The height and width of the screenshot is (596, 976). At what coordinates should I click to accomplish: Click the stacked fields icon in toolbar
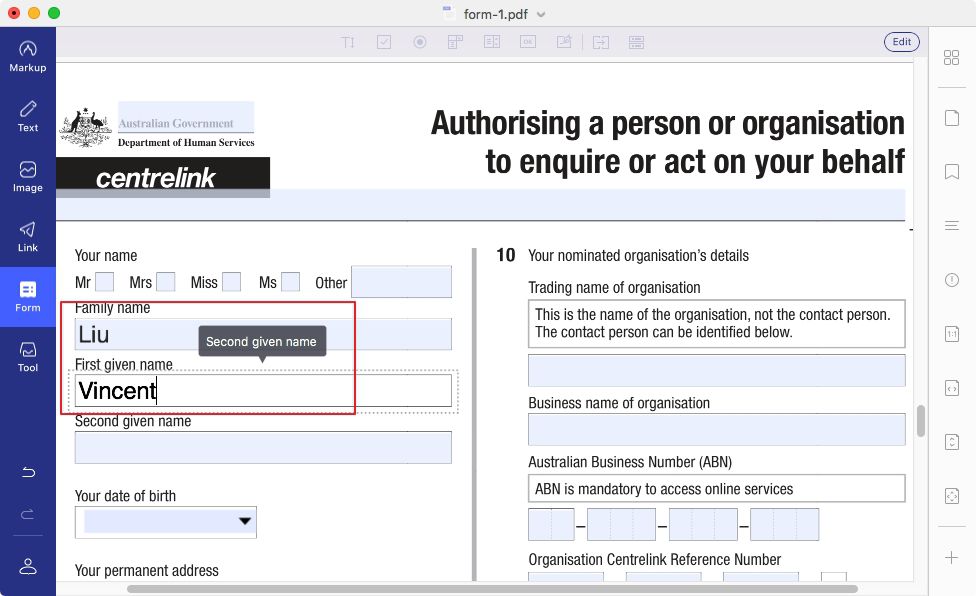click(x=636, y=42)
